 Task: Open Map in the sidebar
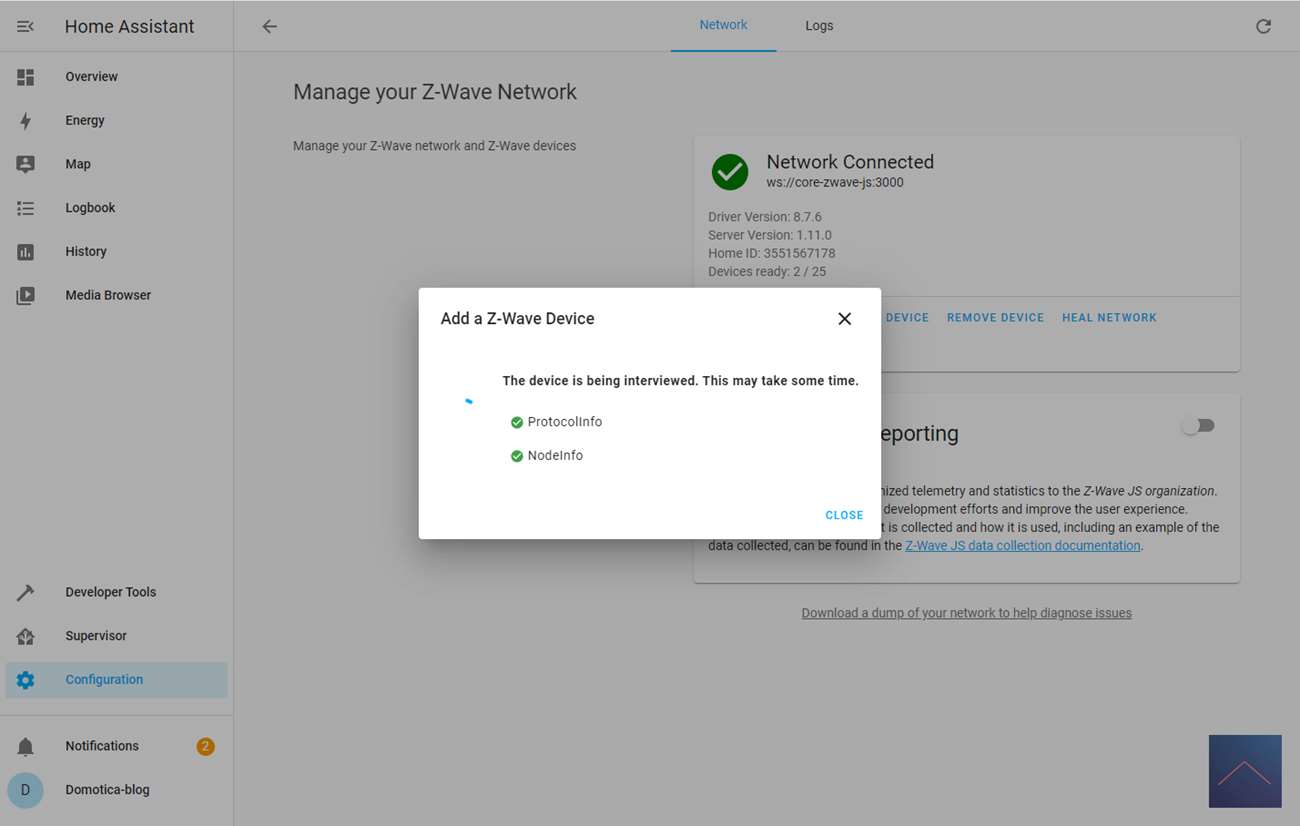pyautogui.click(x=116, y=165)
